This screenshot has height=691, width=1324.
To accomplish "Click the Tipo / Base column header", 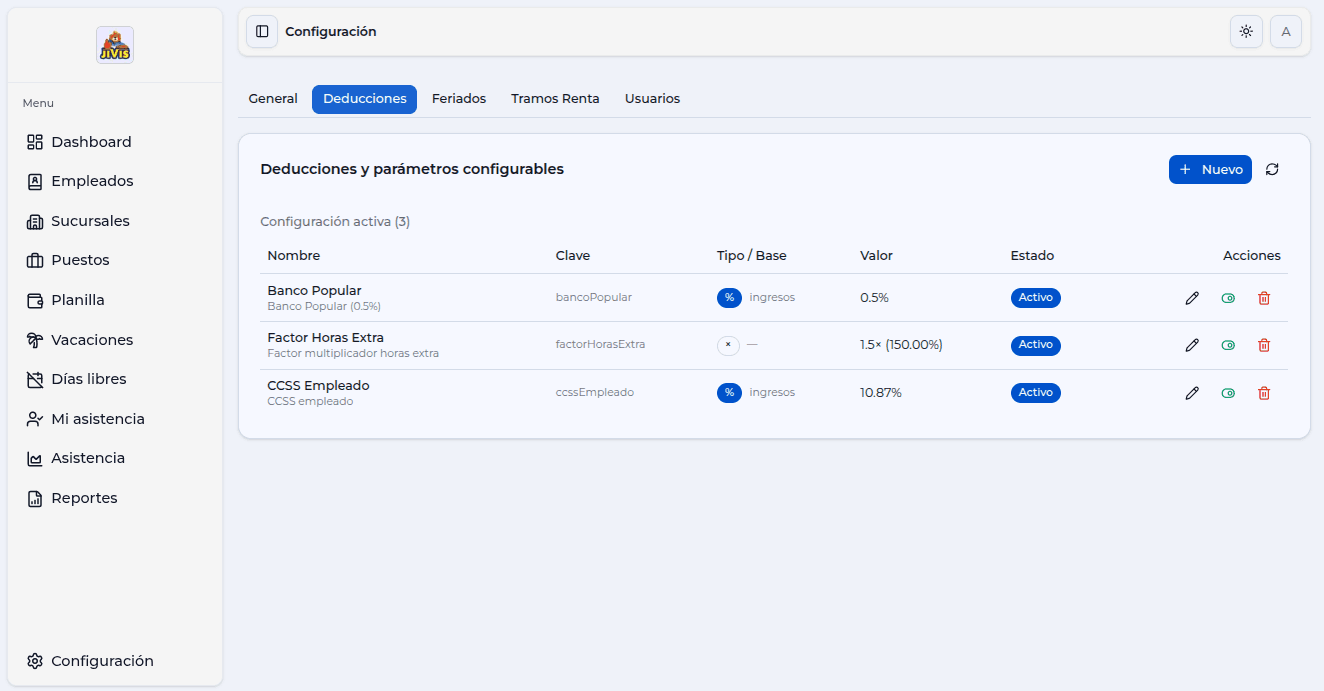I will (x=752, y=256).
